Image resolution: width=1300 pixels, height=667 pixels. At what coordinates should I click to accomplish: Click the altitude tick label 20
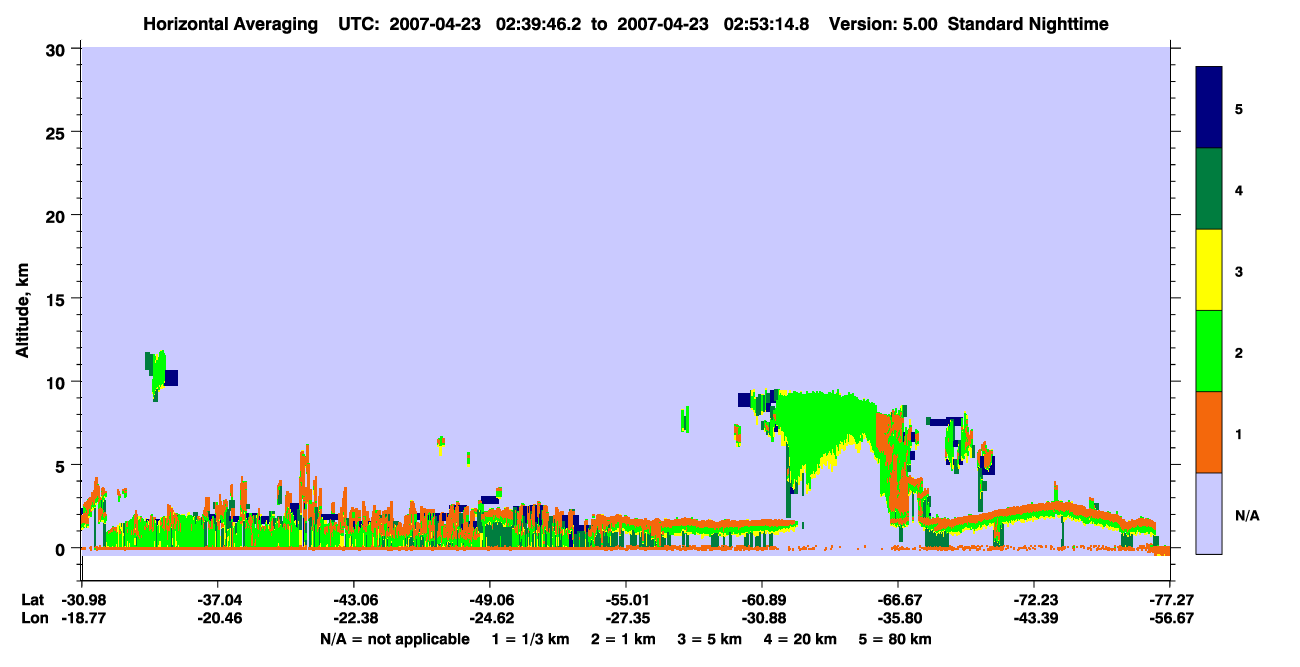click(x=58, y=215)
